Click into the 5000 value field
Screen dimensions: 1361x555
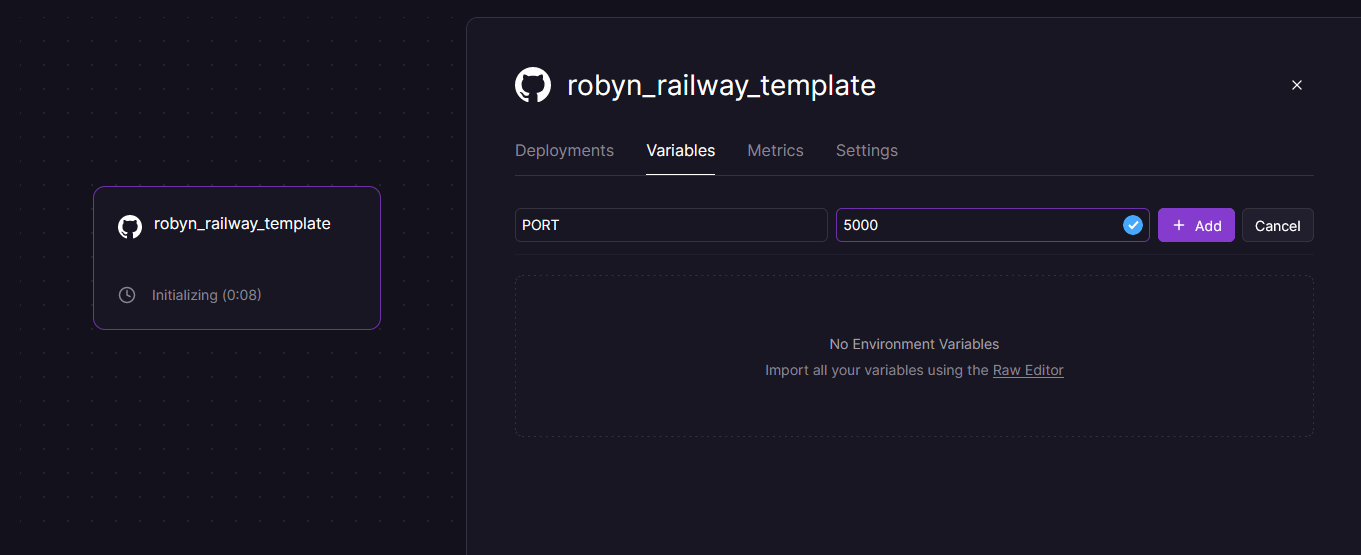975,225
